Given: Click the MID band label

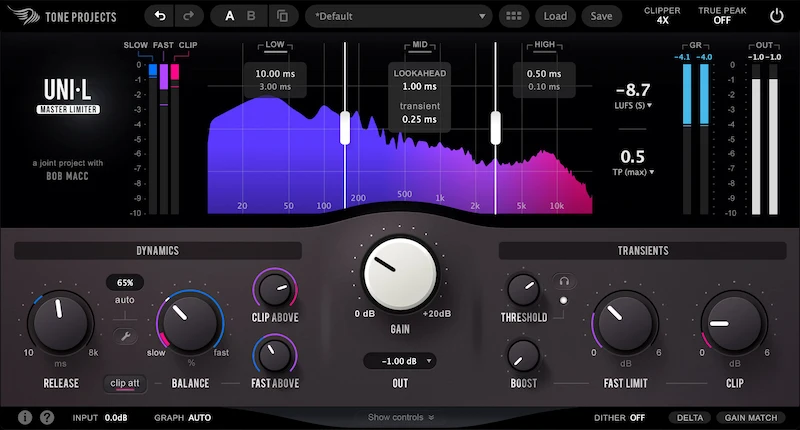Looking at the screenshot, I should tap(419, 44).
